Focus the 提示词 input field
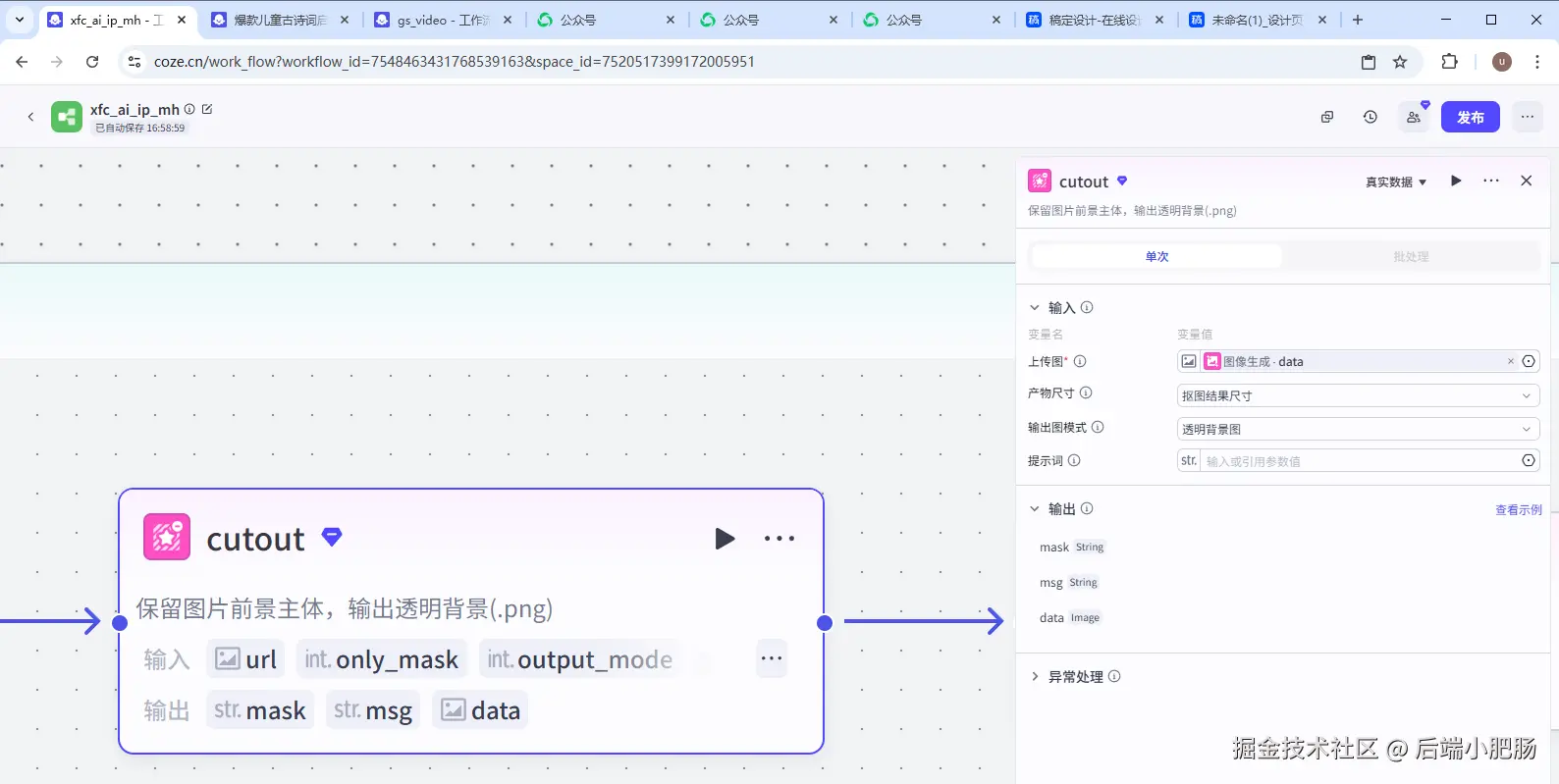This screenshot has width=1559, height=784. pos(1359,460)
